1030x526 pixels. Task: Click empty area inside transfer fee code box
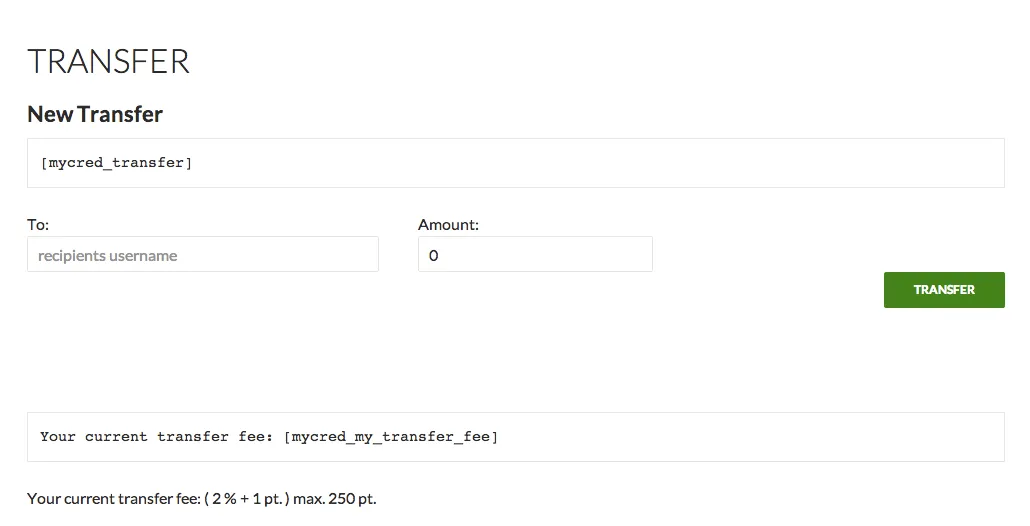[750, 437]
